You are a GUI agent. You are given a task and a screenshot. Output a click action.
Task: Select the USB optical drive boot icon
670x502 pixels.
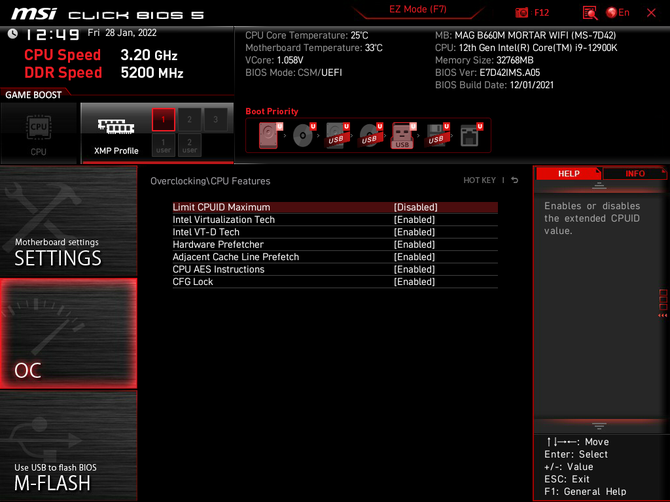(x=370, y=135)
